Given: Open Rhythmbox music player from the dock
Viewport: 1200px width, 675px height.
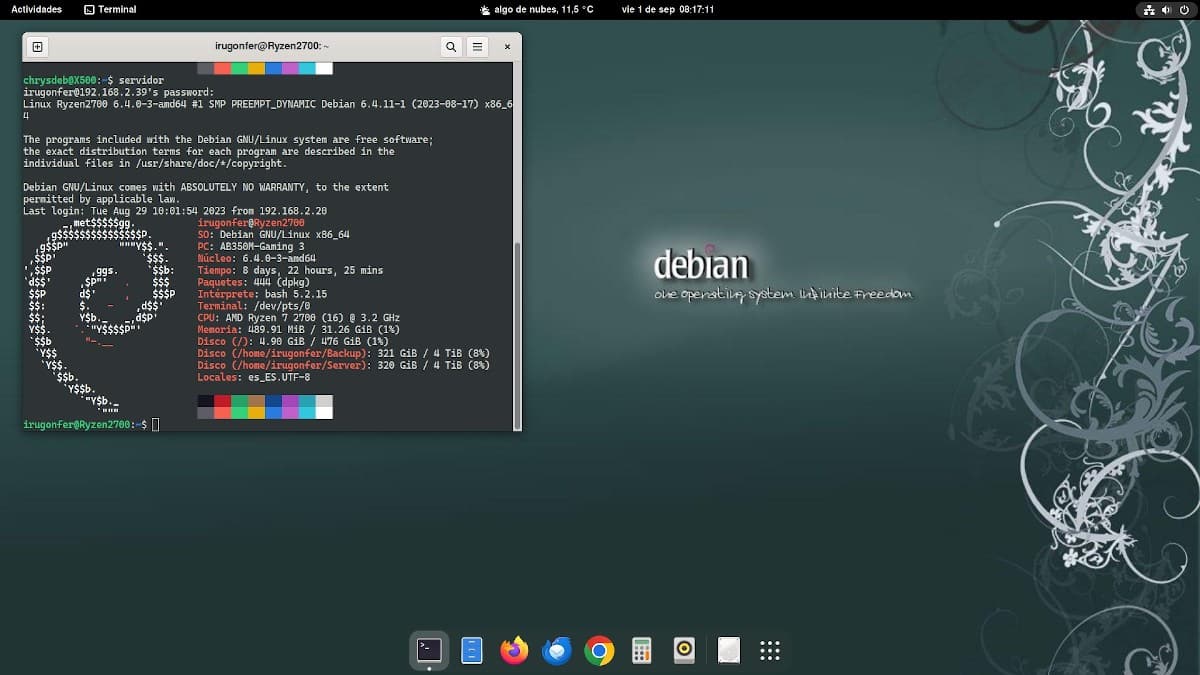Looking at the screenshot, I should pyautogui.click(x=684, y=651).
